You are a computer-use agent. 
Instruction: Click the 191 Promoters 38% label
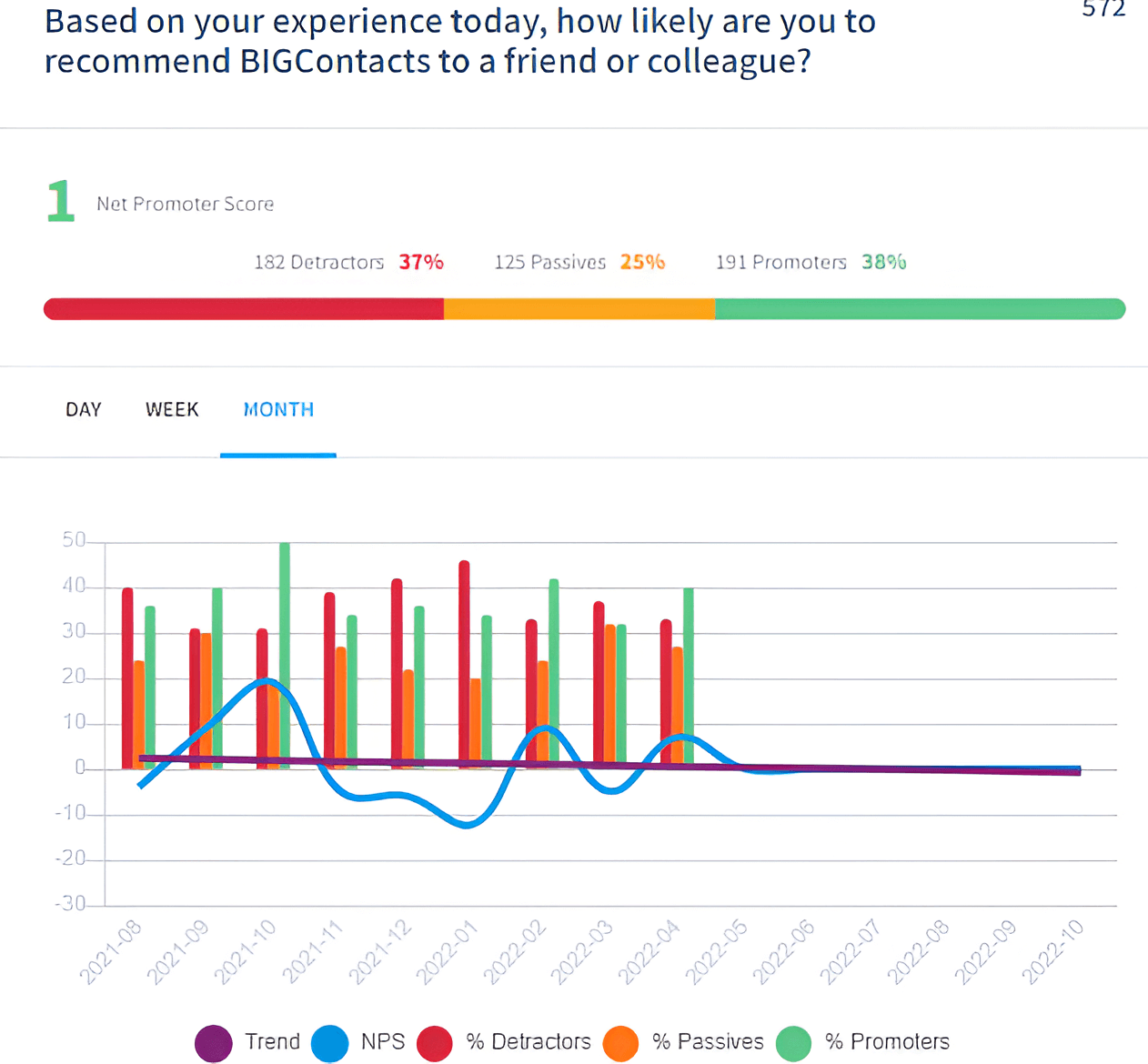811,262
